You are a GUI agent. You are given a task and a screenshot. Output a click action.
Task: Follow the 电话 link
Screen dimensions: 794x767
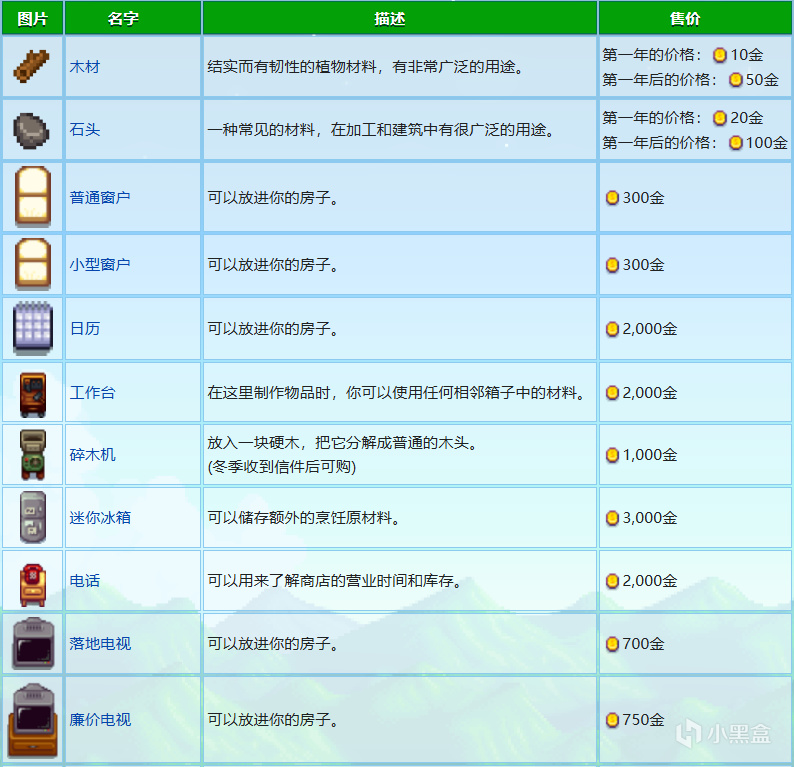[85, 581]
